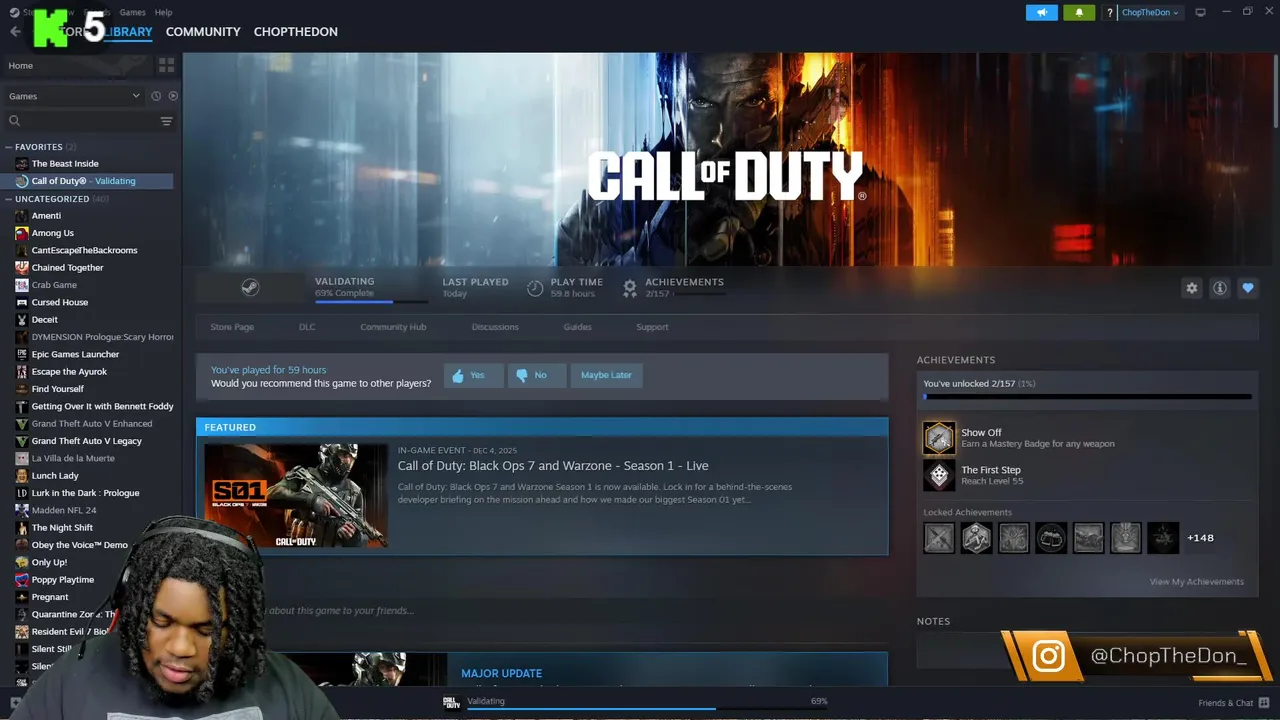Image resolution: width=1280 pixels, height=720 pixels.
Task: Click the Friends & Chat icon
Action: (x=1265, y=703)
